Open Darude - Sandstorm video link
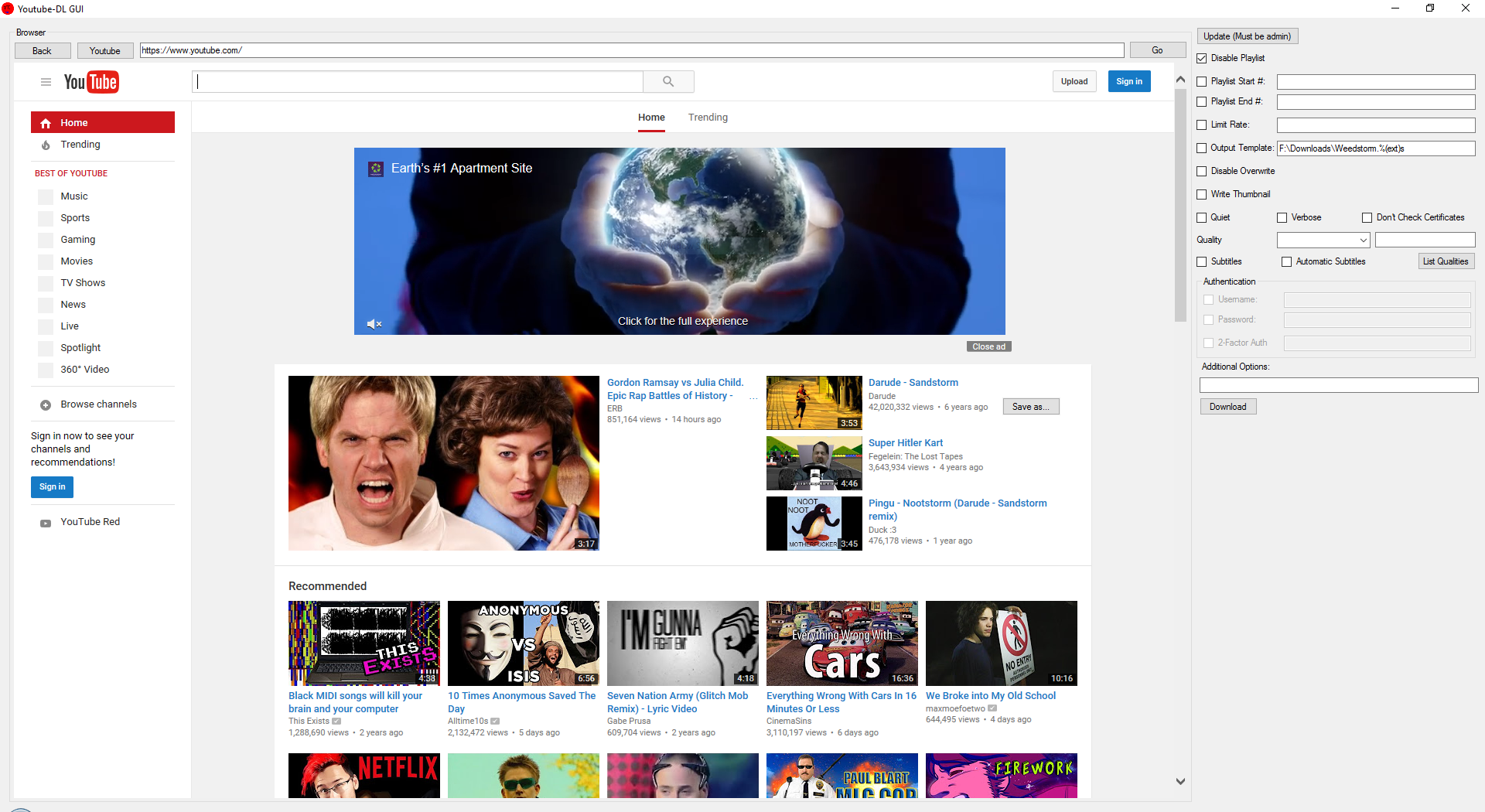 [x=913, y=383]
